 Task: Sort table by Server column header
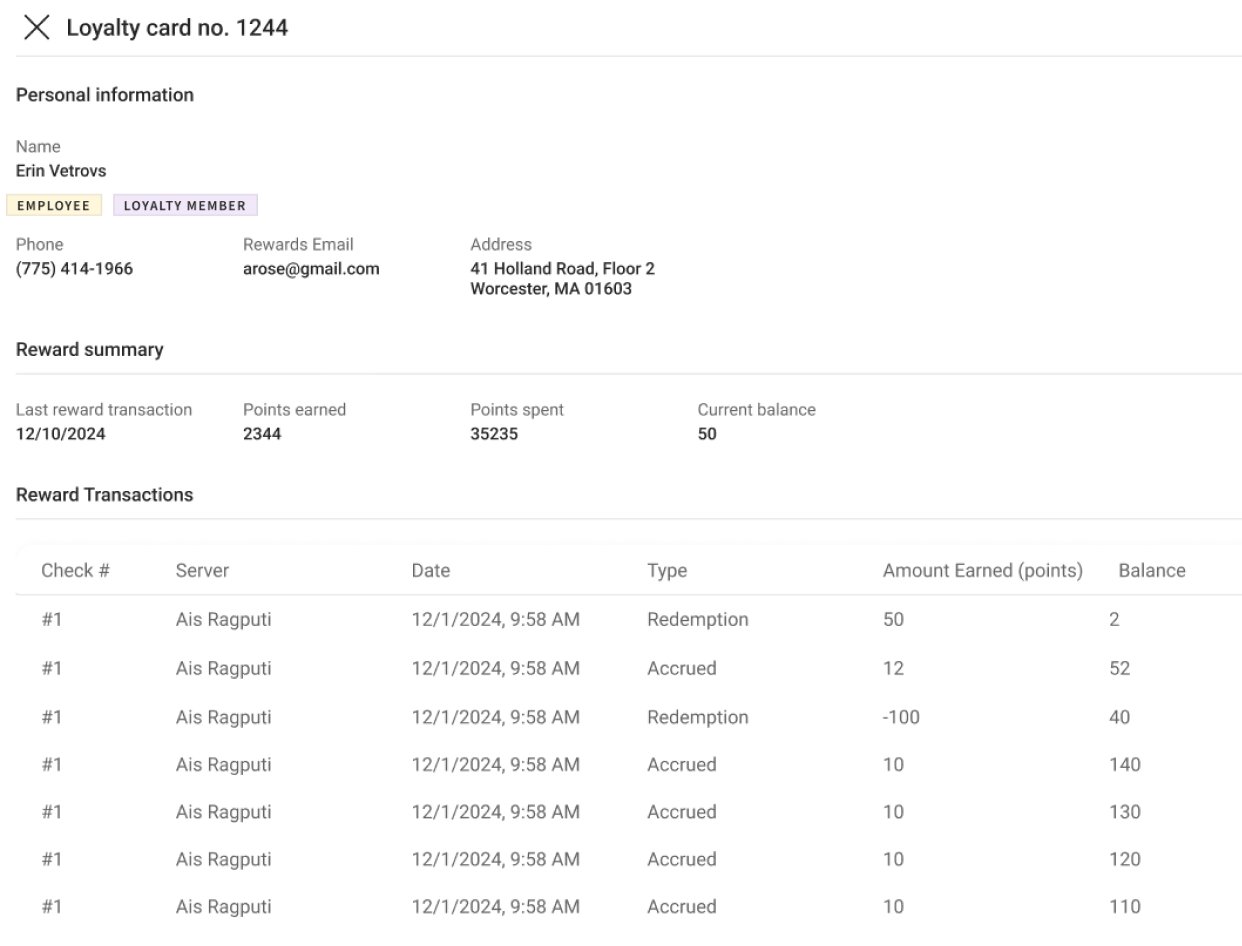[202, 571]
